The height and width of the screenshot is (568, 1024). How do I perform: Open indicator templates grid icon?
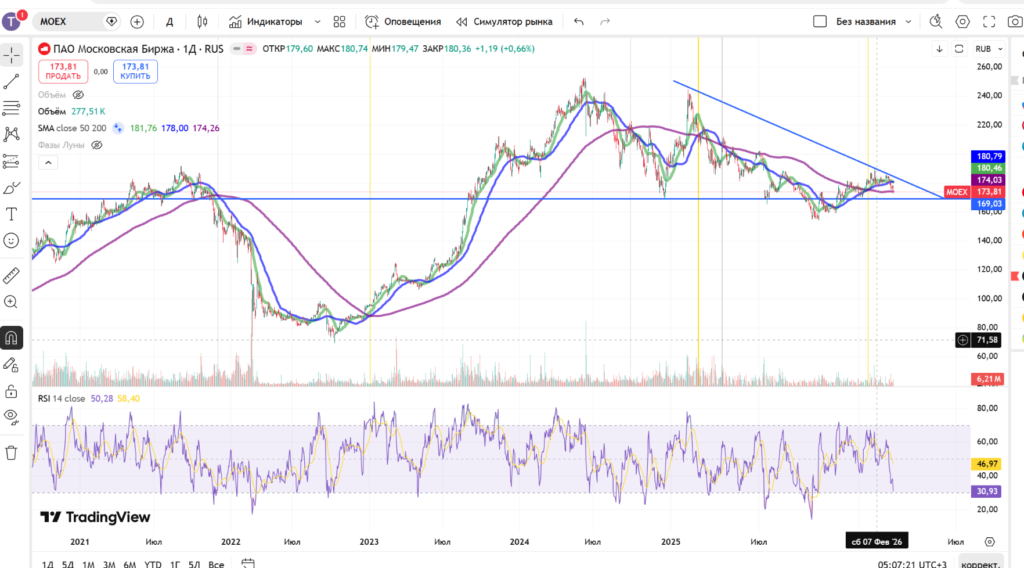(340, 22)
